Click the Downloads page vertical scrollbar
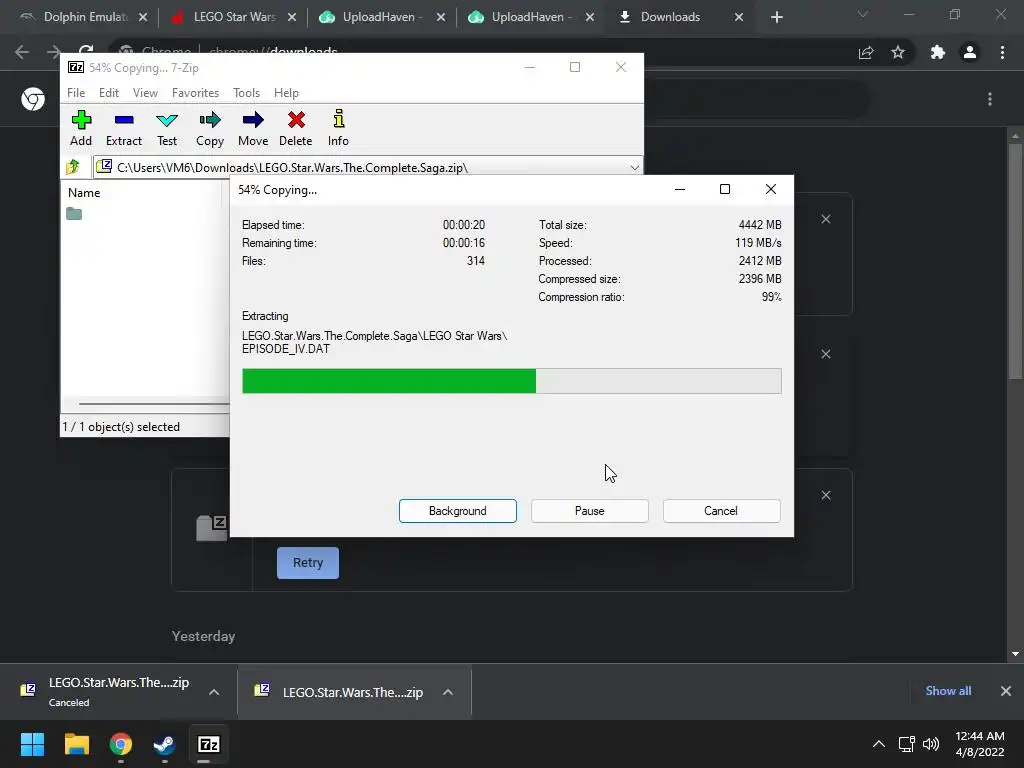Viewport: 1024px width, 768px height. 1014,261
